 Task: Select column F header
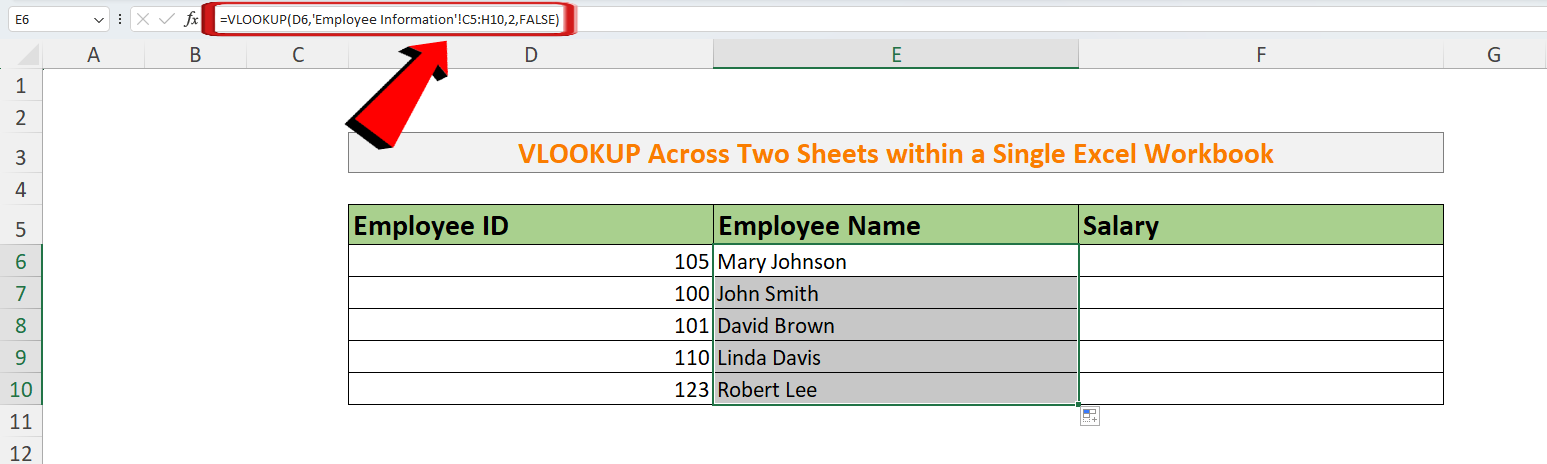[1260, 55]
